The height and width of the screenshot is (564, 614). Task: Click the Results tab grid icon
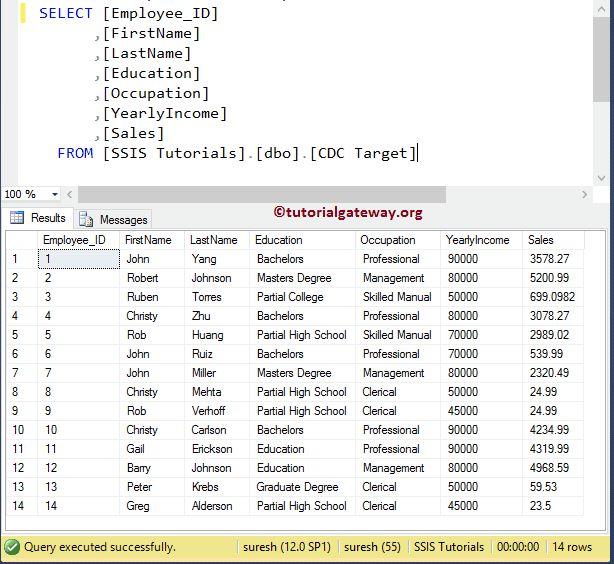tap(17, 218)
